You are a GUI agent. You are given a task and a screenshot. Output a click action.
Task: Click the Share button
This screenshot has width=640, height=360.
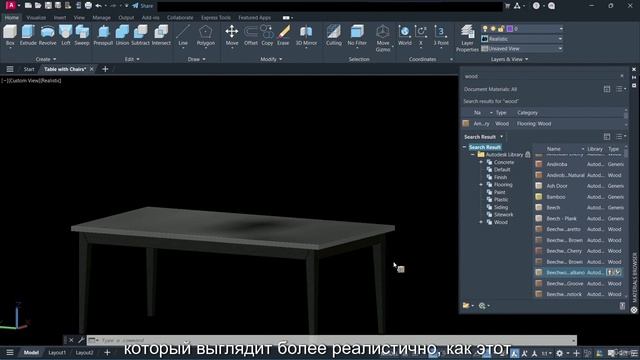tap(142, 6)
